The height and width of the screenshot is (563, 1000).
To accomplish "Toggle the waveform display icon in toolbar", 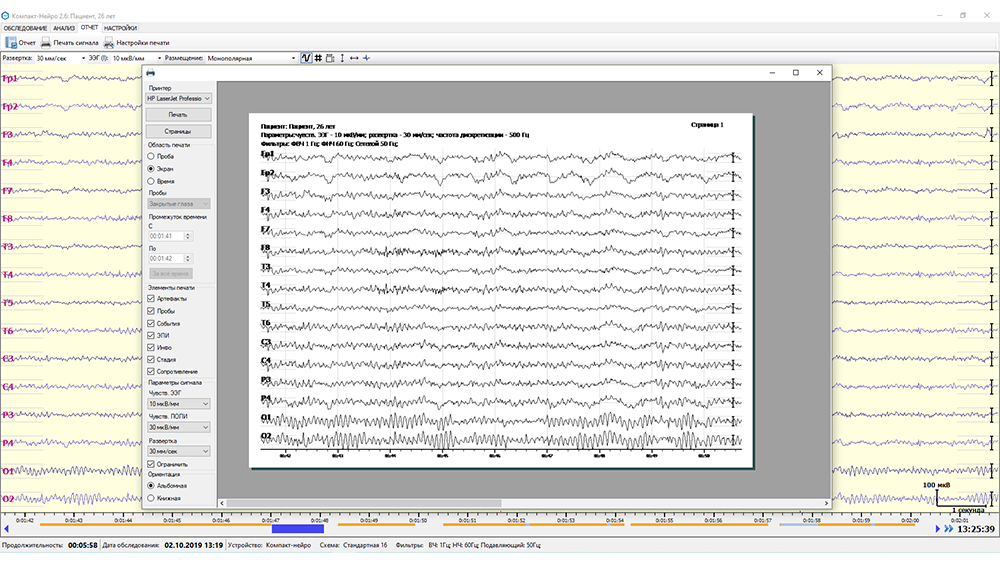I will click(306, 58).
